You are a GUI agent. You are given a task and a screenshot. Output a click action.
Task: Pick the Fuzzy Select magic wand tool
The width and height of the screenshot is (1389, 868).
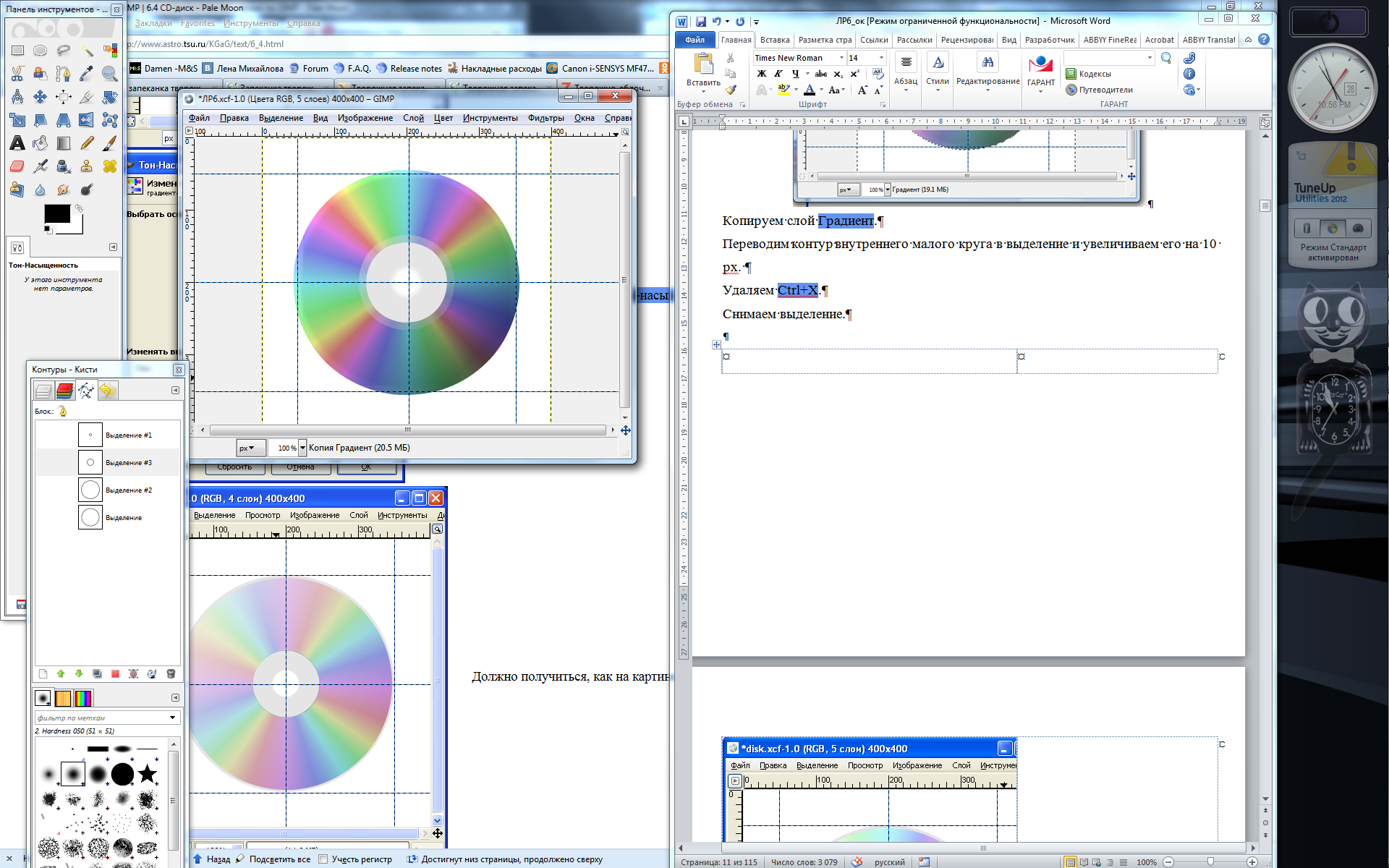[x=87, y=51]
